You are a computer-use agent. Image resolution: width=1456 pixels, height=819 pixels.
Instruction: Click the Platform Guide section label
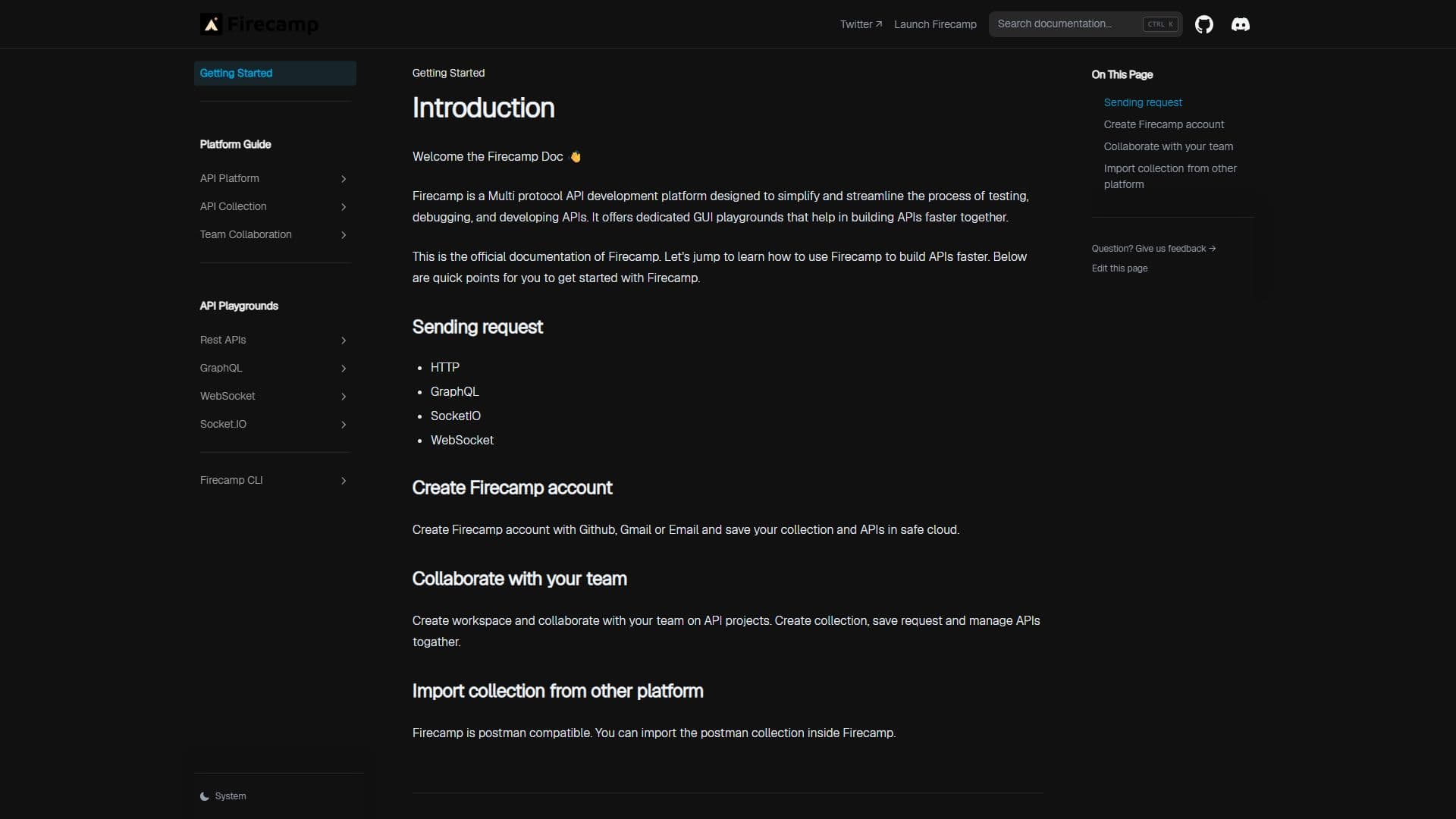(x=235, y=144)
